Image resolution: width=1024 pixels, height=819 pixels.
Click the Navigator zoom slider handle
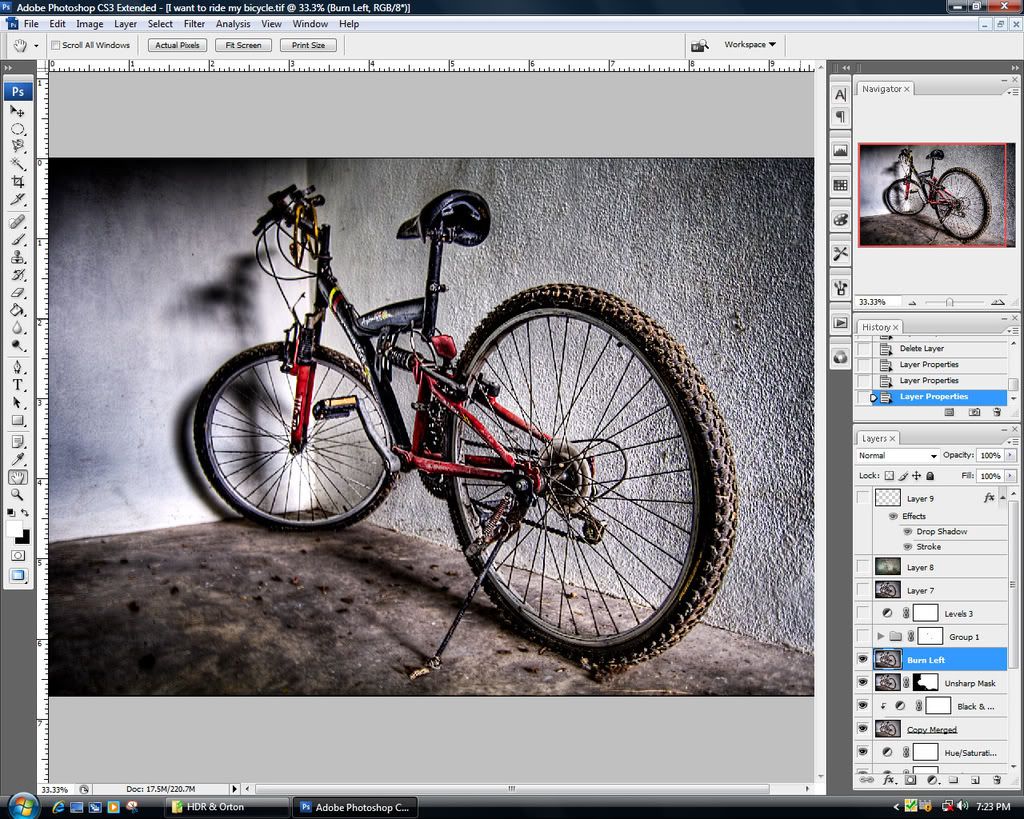[949, 302]
